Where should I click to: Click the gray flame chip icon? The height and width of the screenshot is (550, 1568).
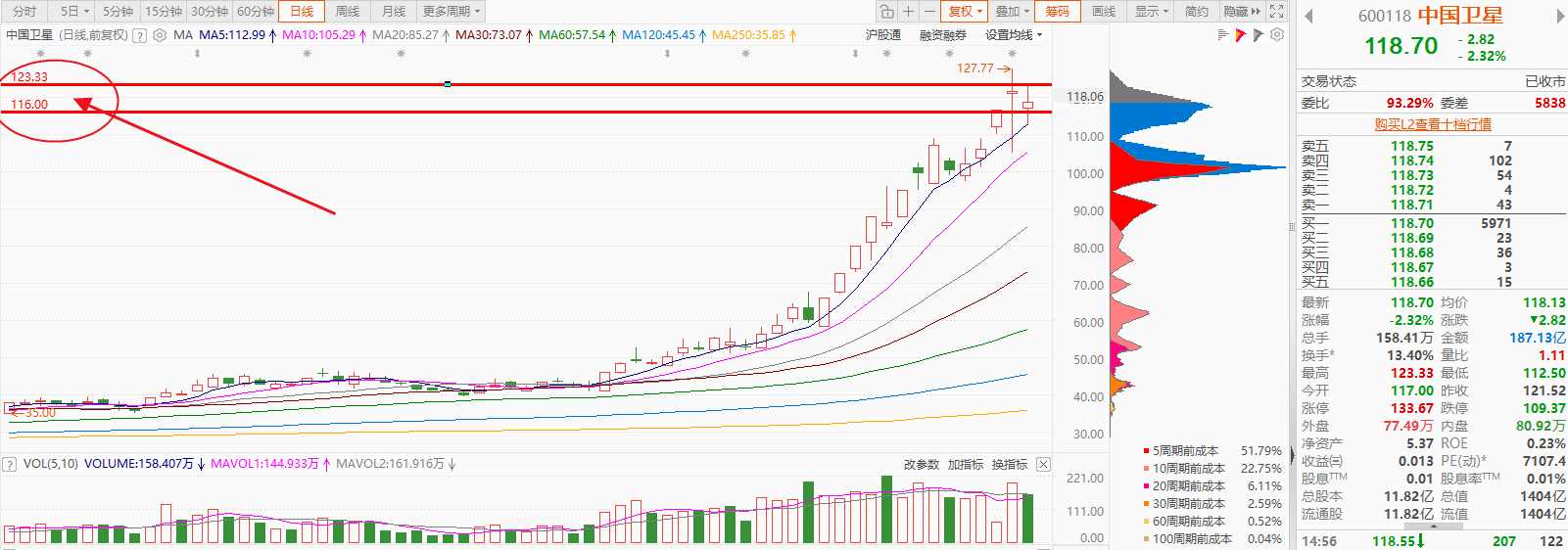[1259, 35]
